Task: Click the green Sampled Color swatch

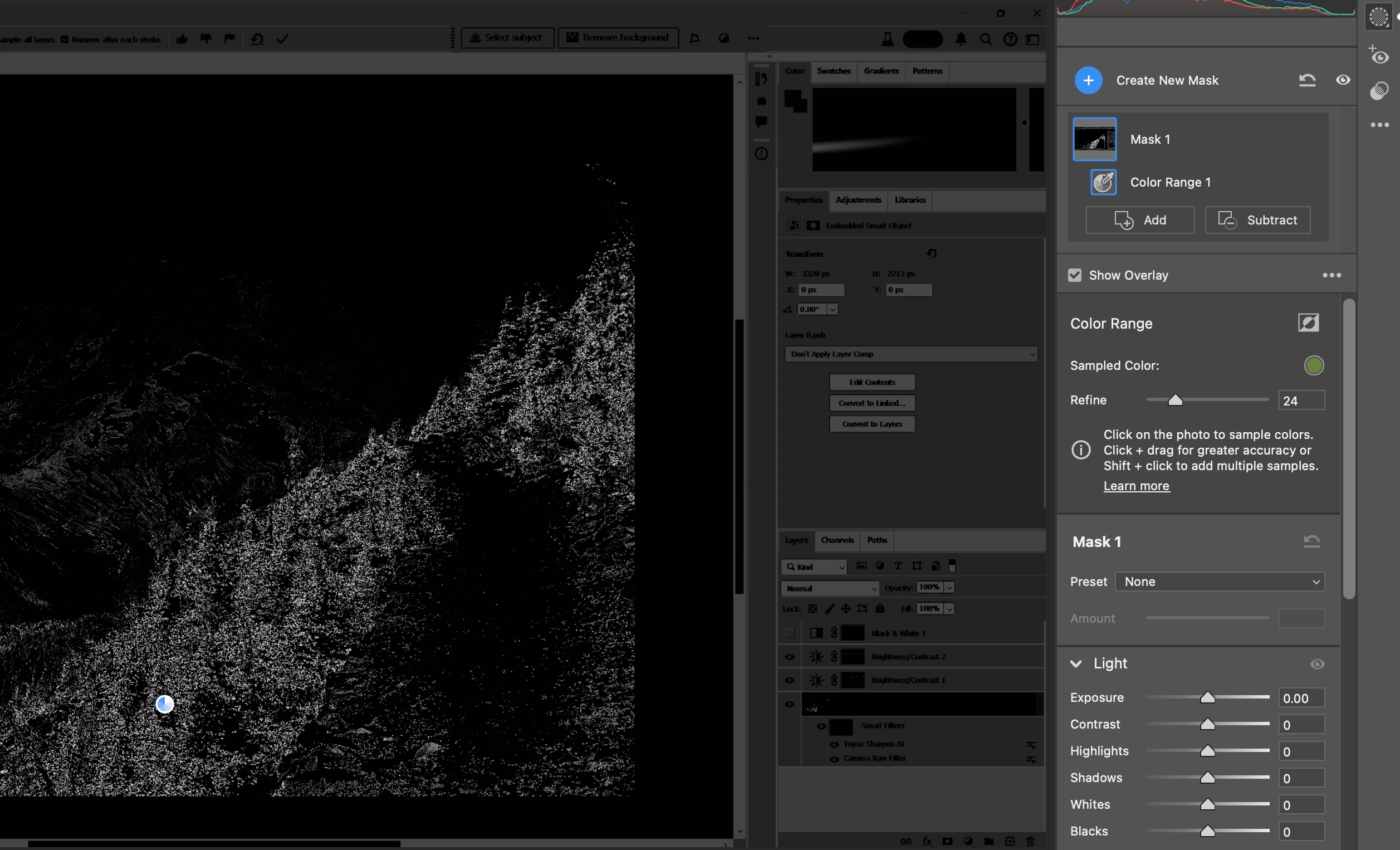Action: 1314,365
